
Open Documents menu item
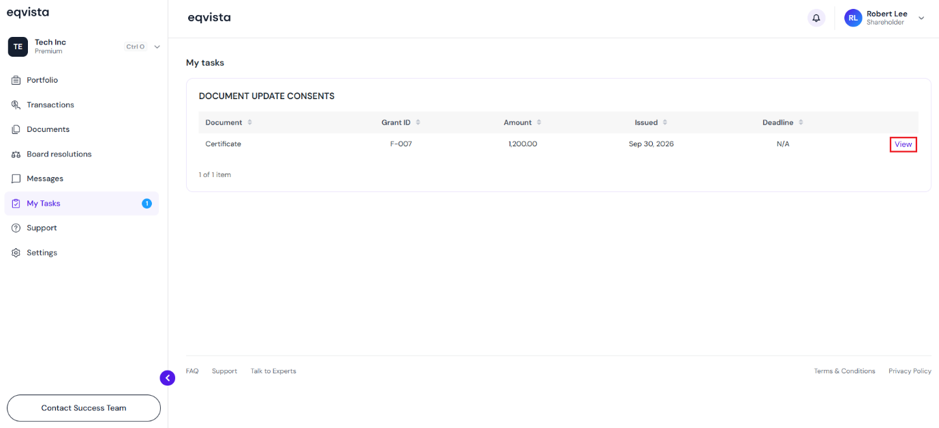(x=48, y=129)
